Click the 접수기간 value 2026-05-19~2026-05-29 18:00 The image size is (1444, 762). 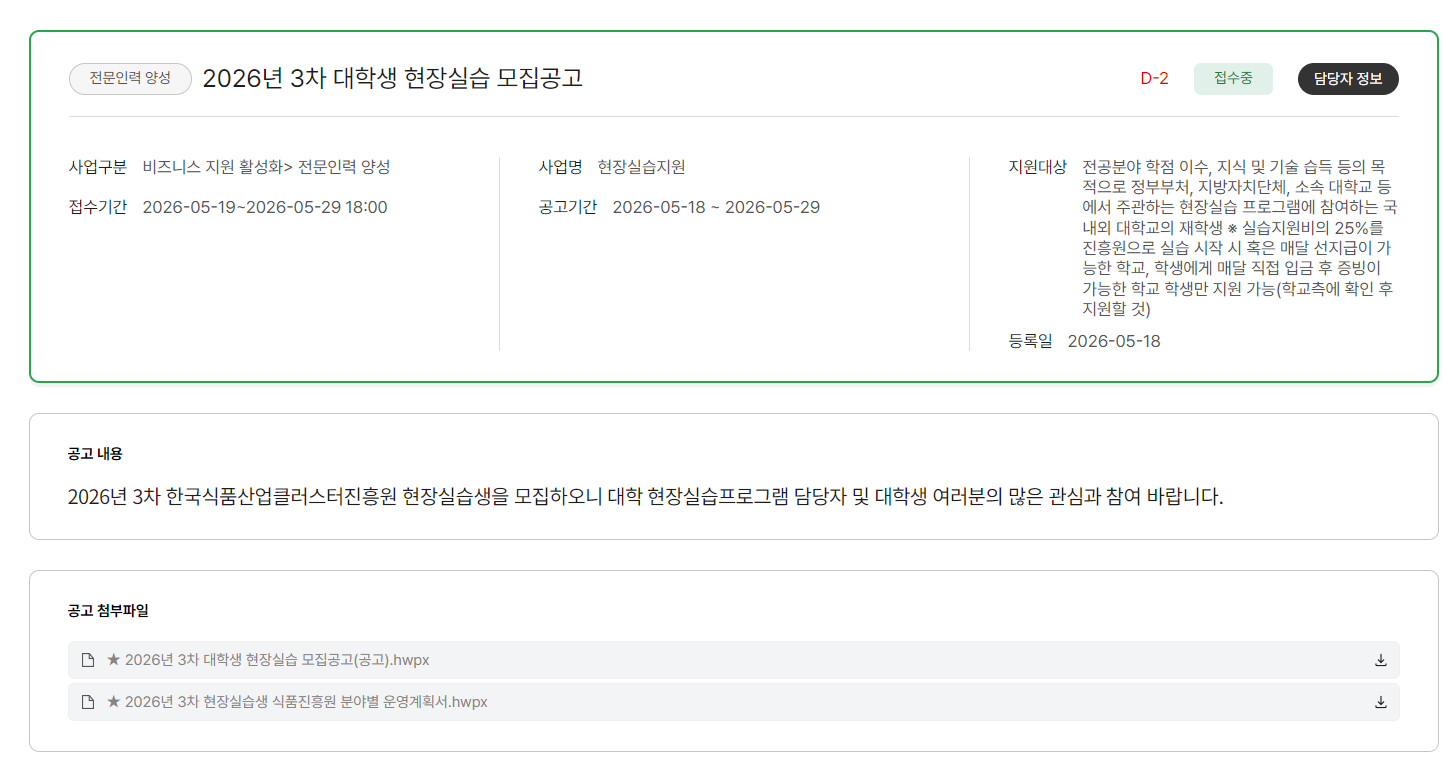[x=265, y=207]
